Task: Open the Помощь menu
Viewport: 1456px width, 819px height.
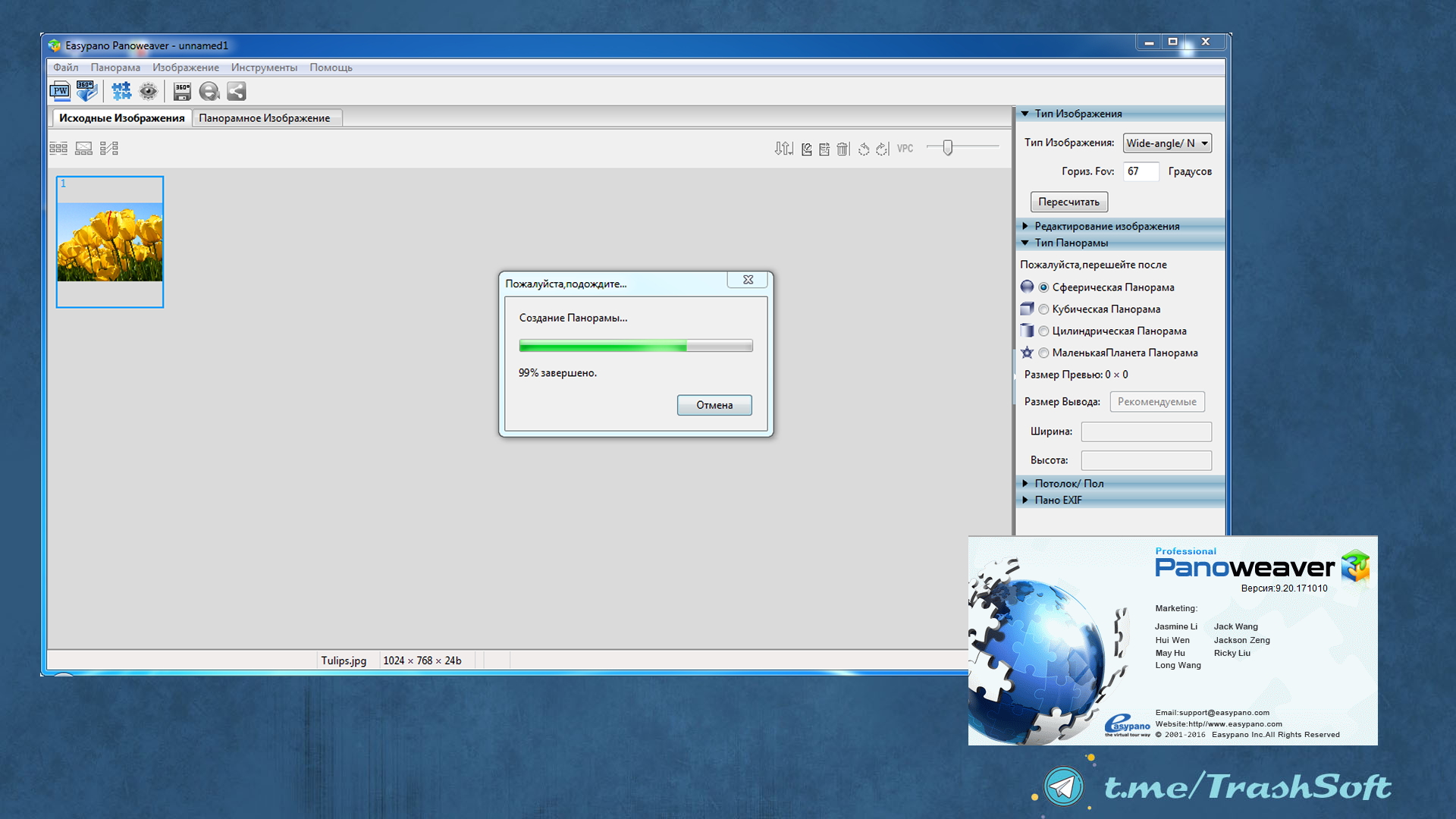Action: (x=331, y=67)
